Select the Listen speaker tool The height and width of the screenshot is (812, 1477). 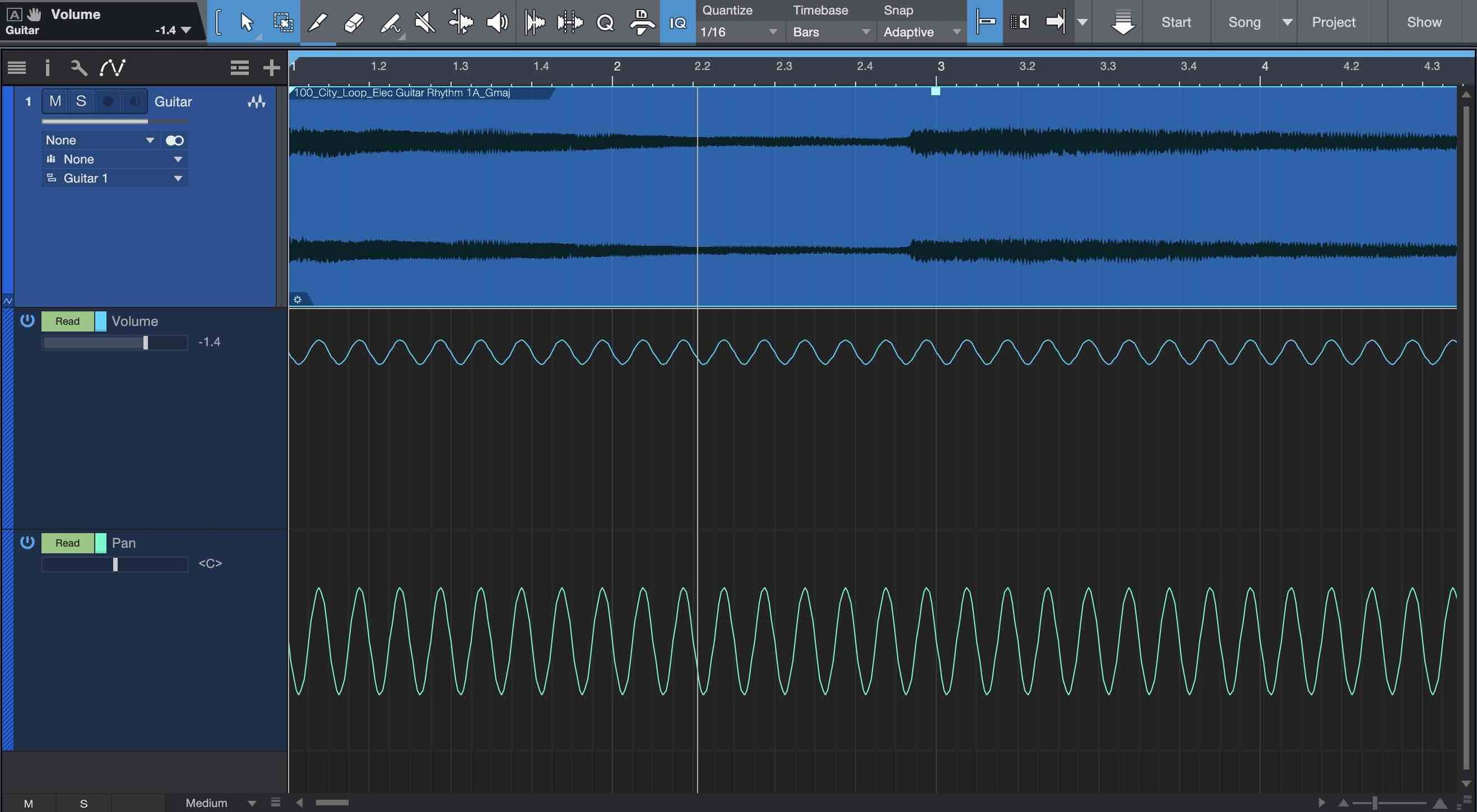[497, 22]
